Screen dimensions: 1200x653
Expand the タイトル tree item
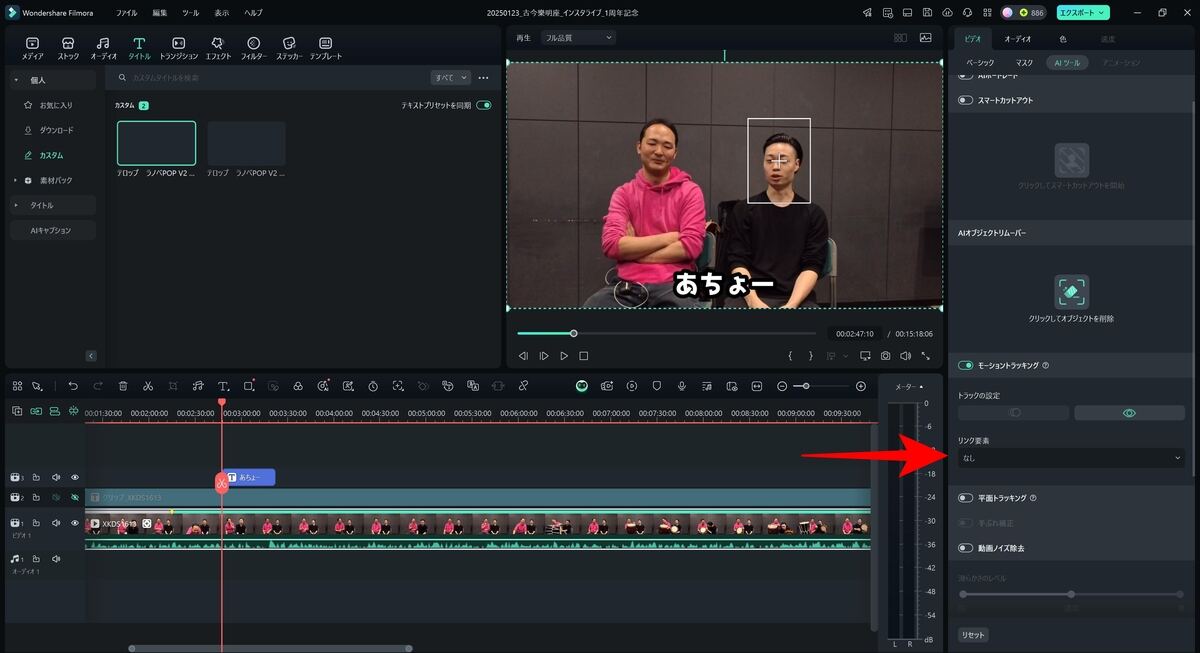[15, 205]
